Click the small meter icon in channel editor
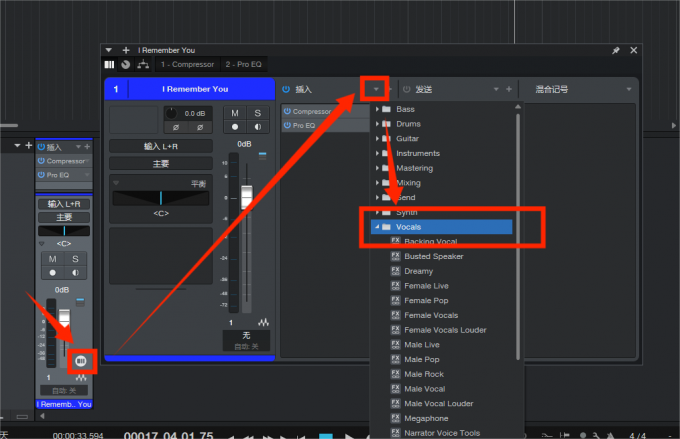 pos(262,156)
